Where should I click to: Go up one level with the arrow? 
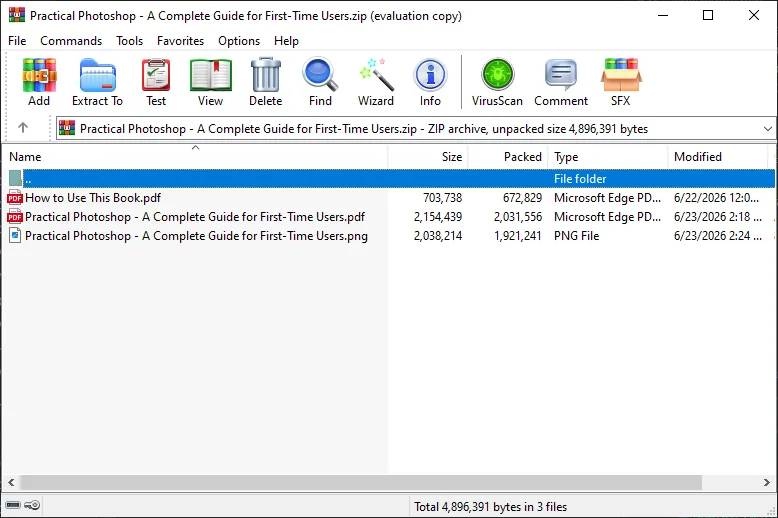coord(23,128)
